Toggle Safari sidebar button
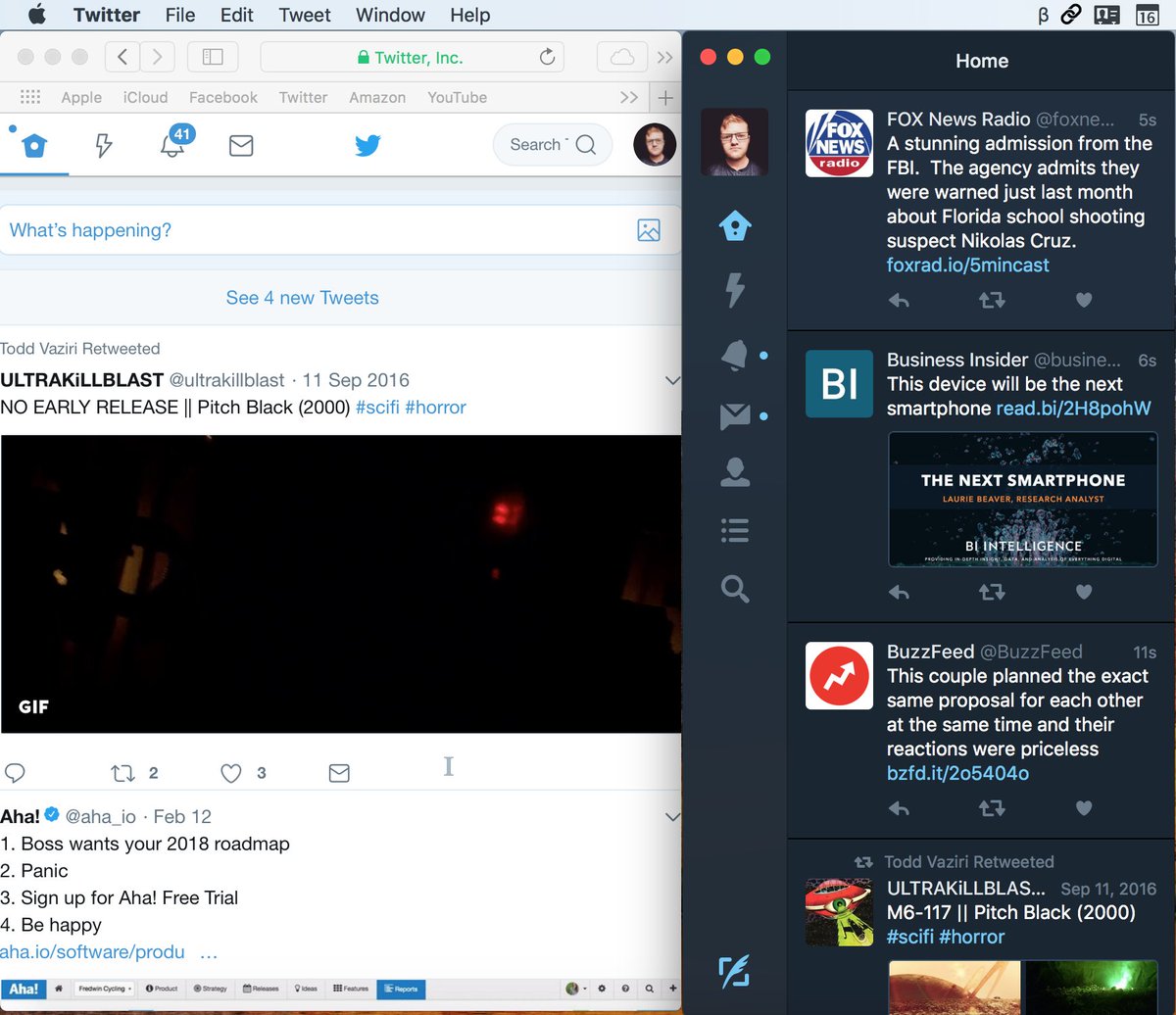The width and height of the screenshot is (1176, 1015). (x=213, y=57)
